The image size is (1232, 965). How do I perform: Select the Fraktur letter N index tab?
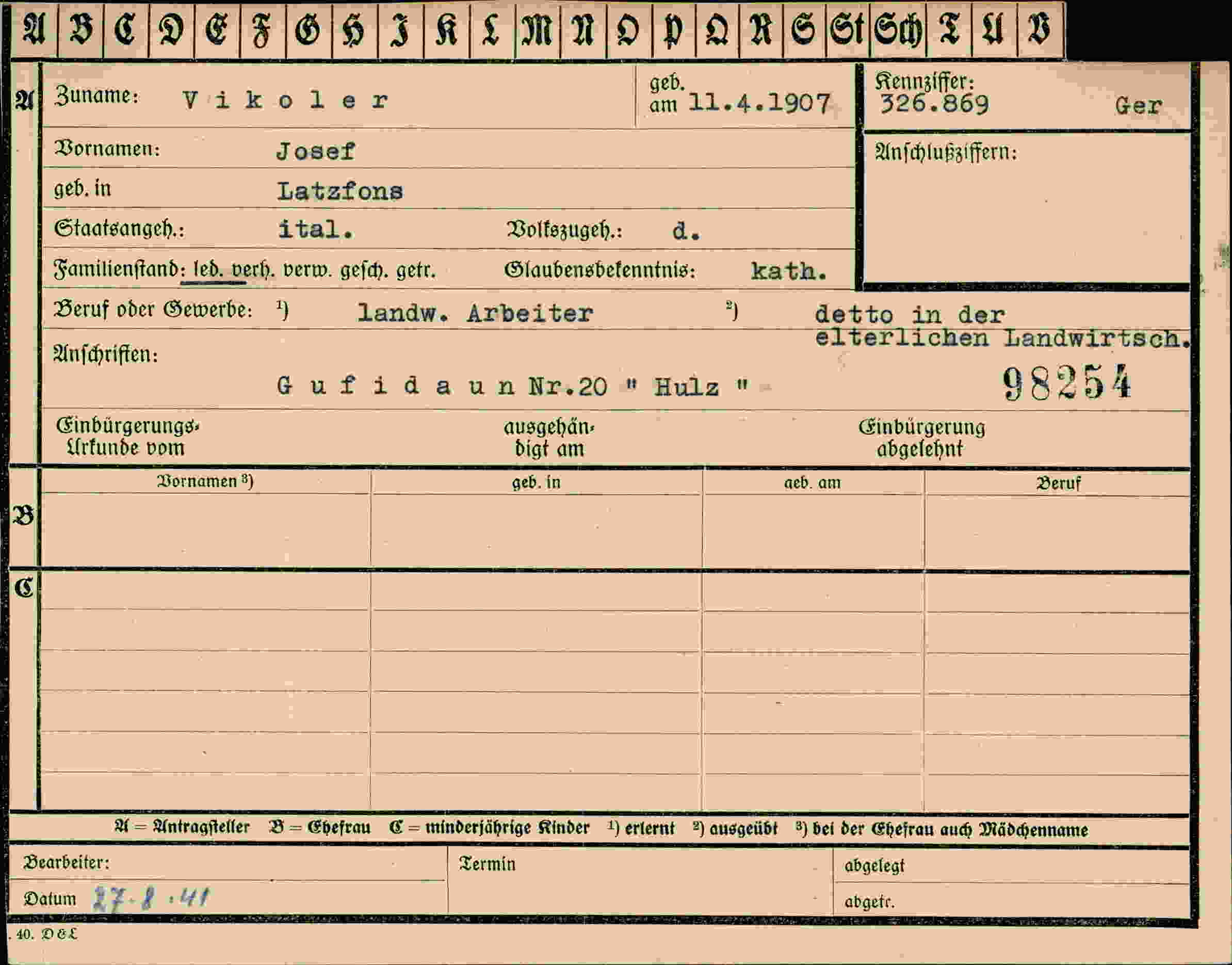pos(583,30)
